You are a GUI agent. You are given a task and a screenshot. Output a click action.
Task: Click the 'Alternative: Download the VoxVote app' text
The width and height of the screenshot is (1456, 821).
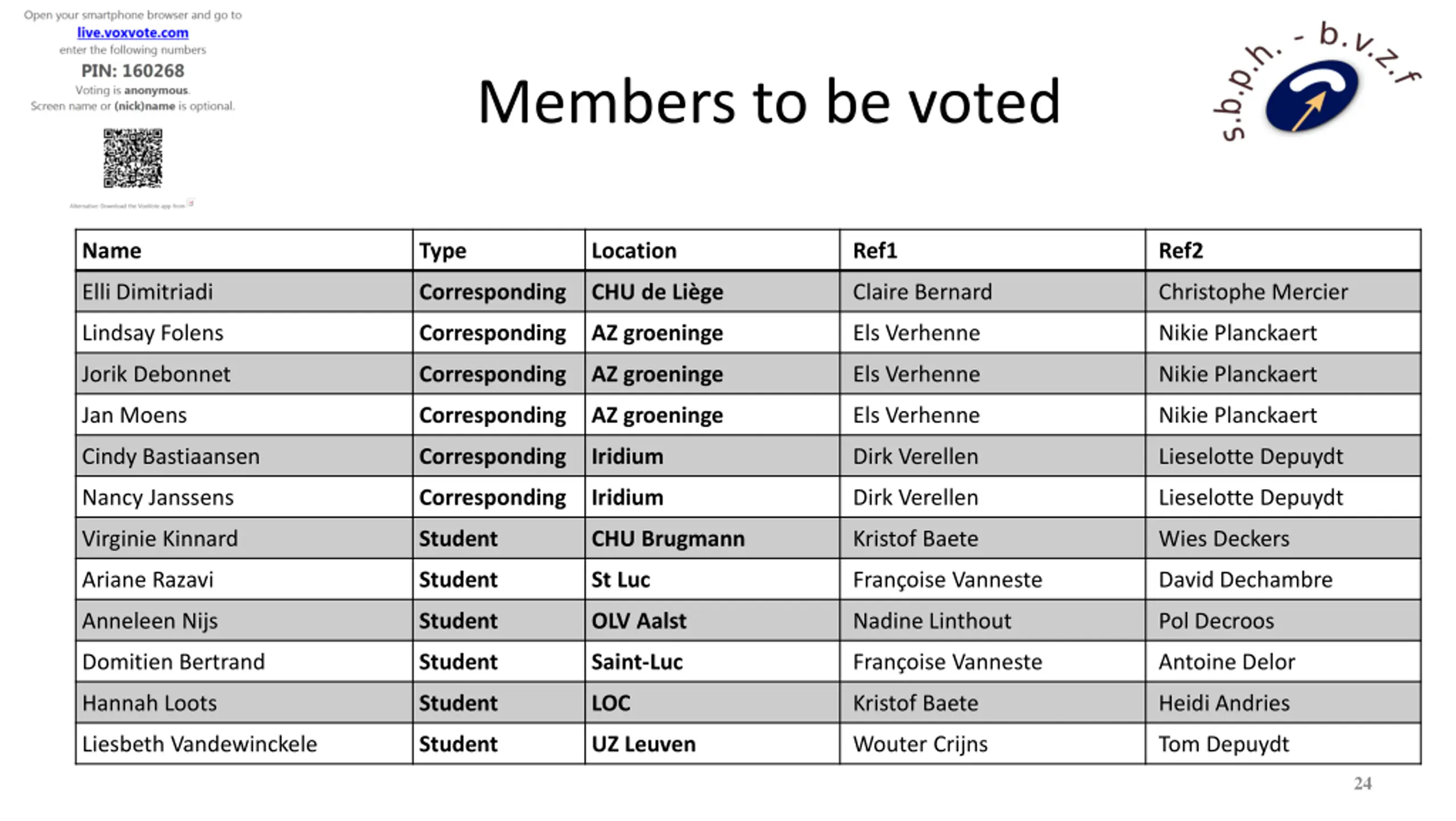tap(127, 206)
